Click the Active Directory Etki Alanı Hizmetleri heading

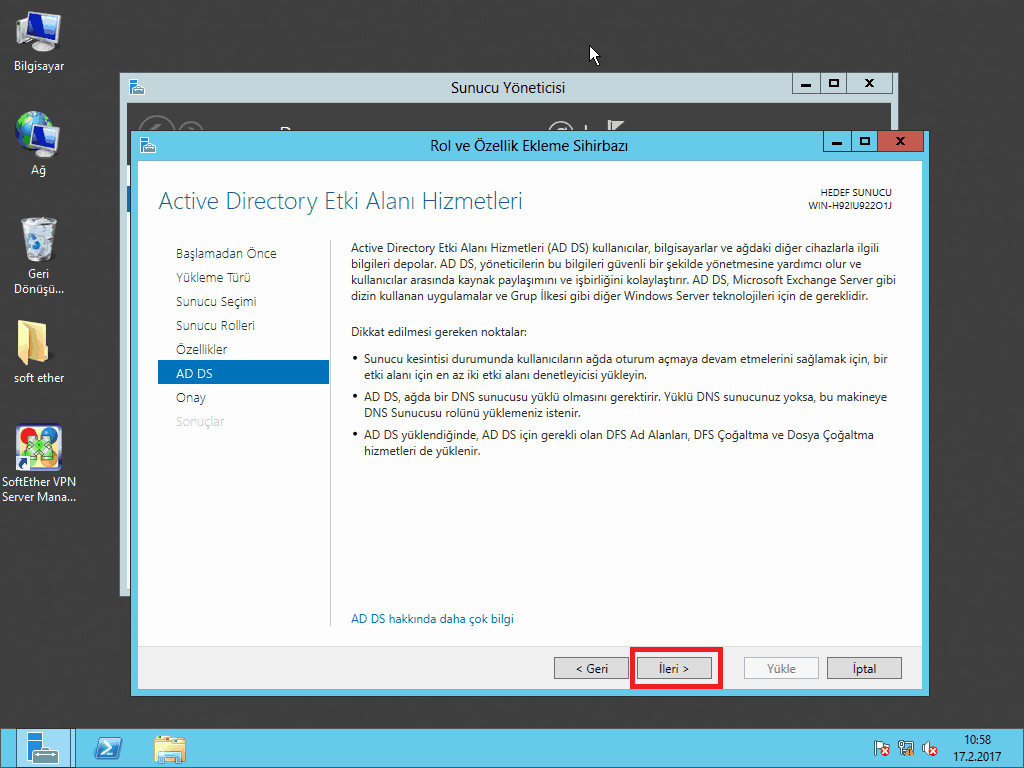pyautogui.click(x=340, y=201)
